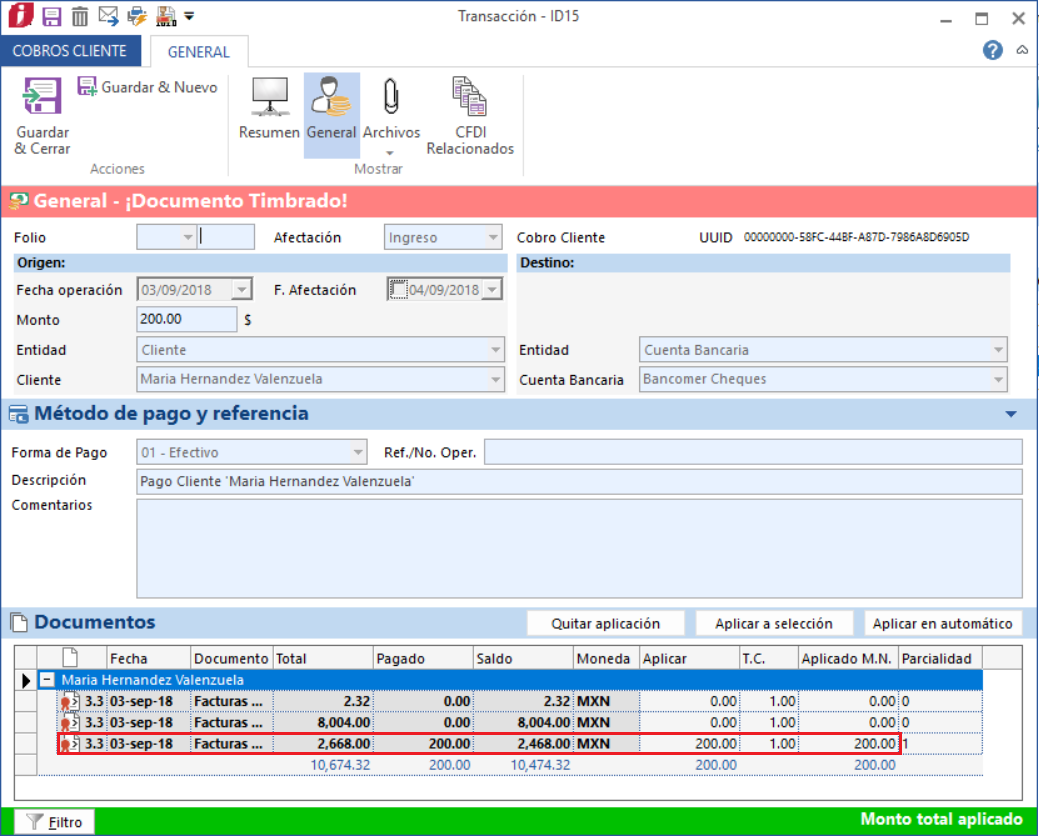
Task: Click the Filtro button at bottom
Action: [55, 822]
